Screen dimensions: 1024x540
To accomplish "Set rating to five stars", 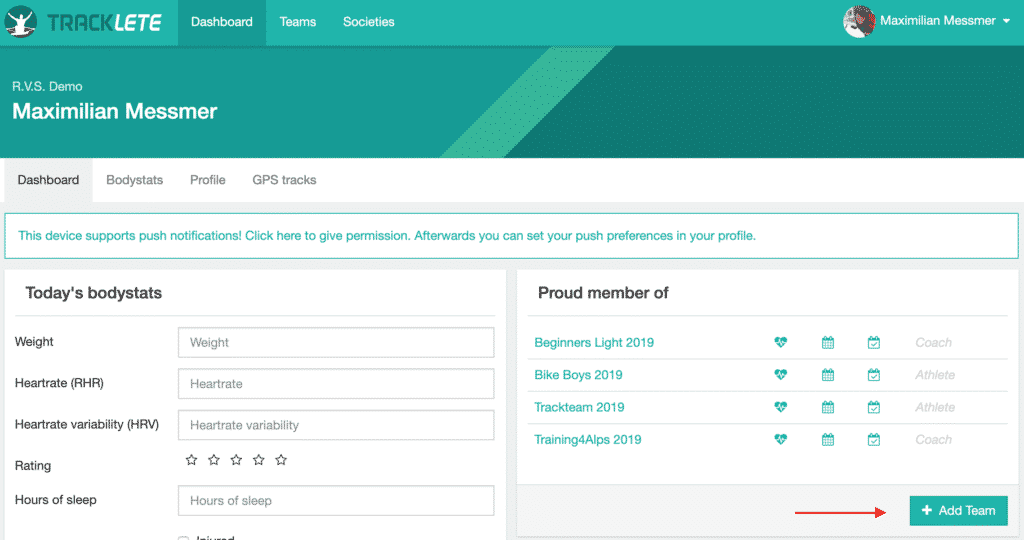I will 281,460.
